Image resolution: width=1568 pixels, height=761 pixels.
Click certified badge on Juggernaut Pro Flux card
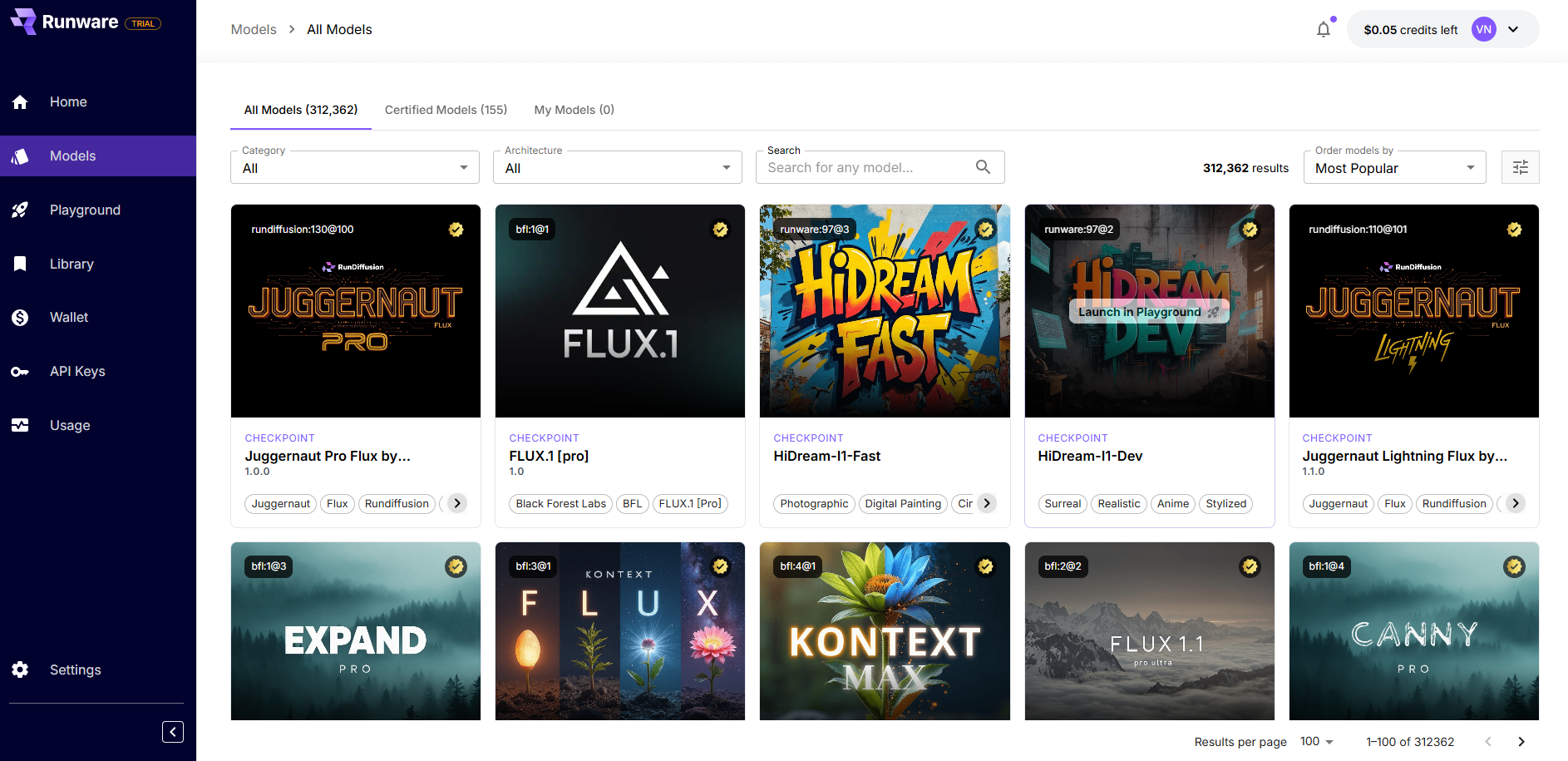click(456, 230)
